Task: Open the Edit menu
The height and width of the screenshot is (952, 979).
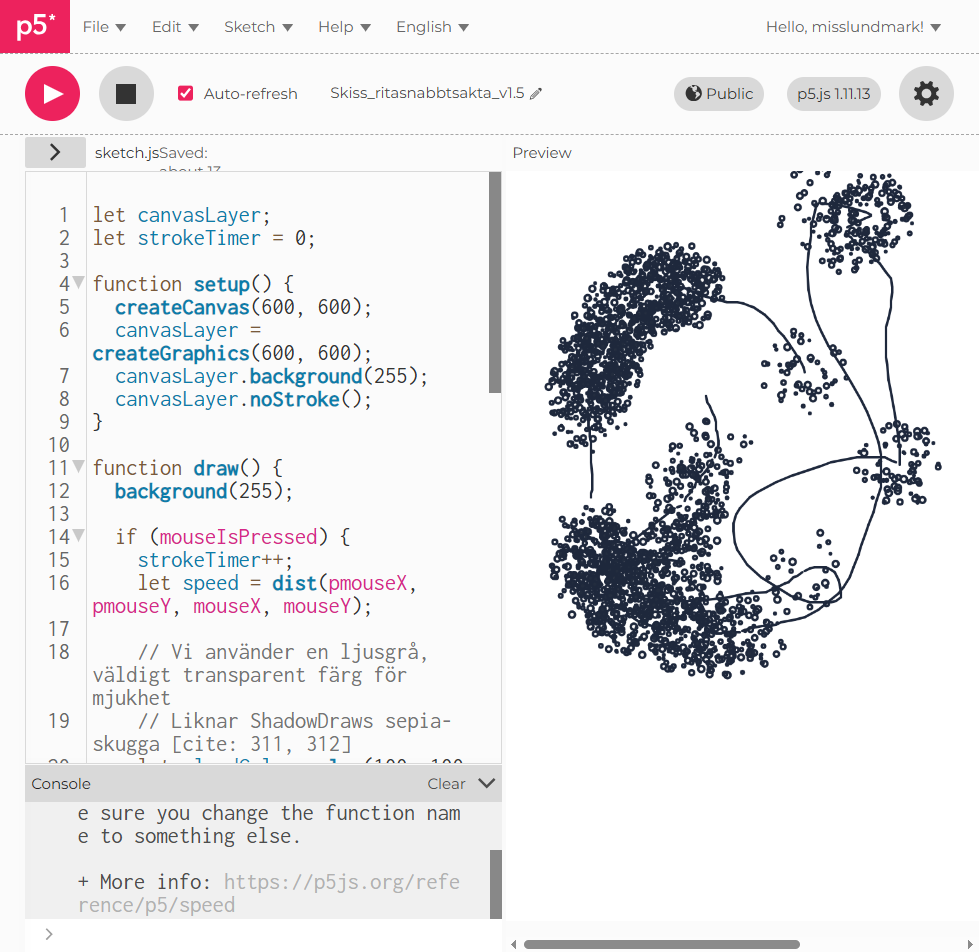Action: click(x=175, y=27)
